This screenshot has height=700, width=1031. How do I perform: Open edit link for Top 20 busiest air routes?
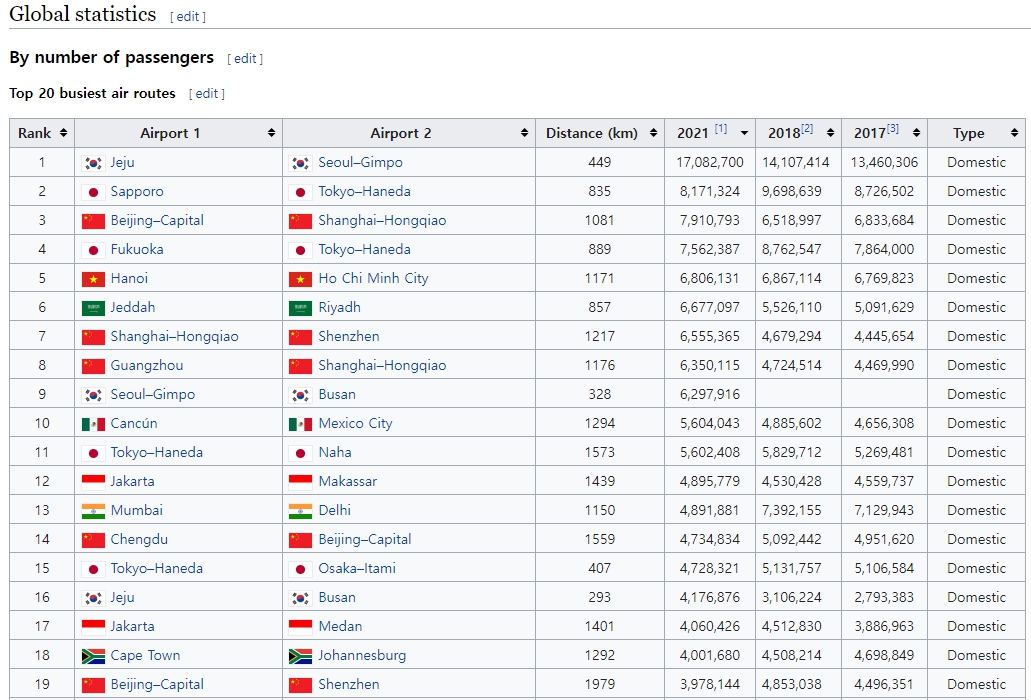[x=207, y=94]
